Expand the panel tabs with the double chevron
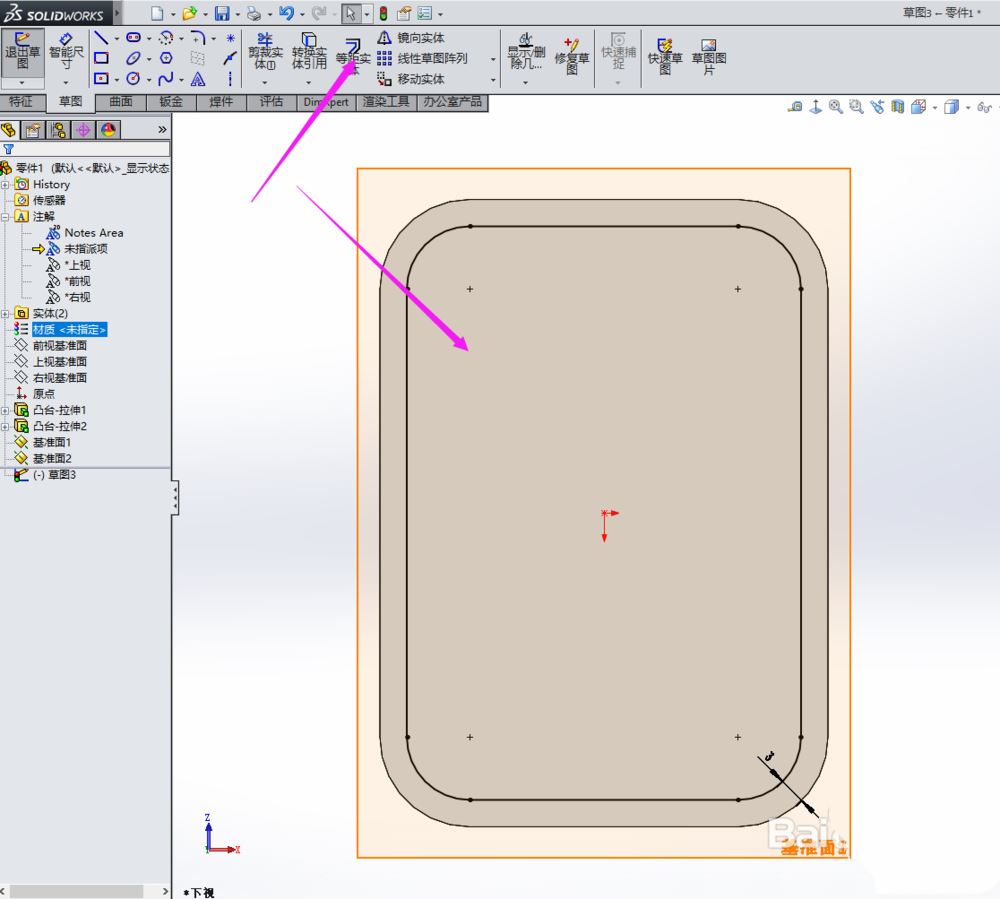This screenshot has height=899, width=1000. pos(162,130)
